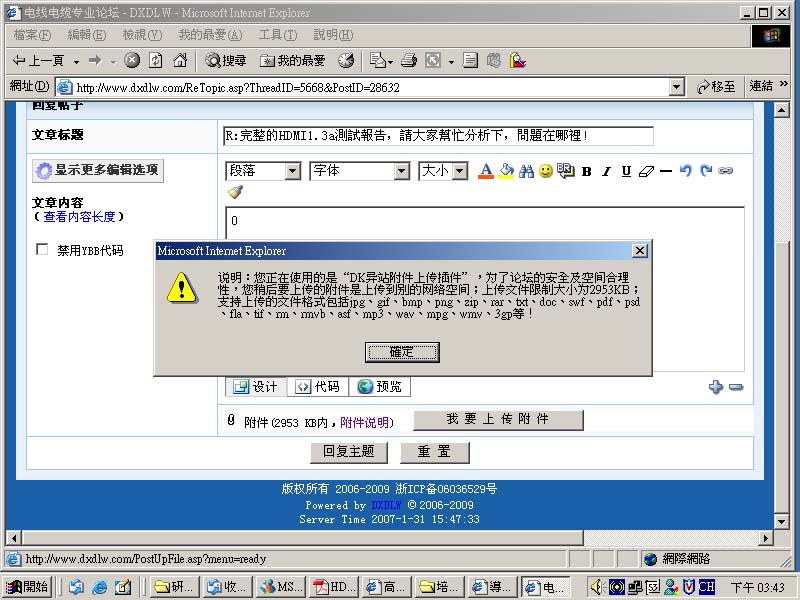Toggle bold formatting in editor

[587, 171]
